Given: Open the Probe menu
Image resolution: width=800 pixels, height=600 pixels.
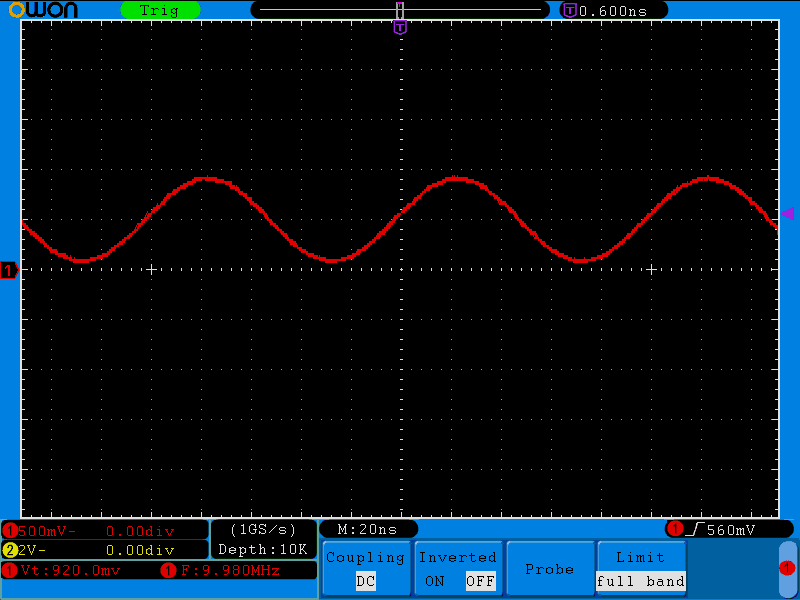Looking at the screenshot, I should (549, 569).
